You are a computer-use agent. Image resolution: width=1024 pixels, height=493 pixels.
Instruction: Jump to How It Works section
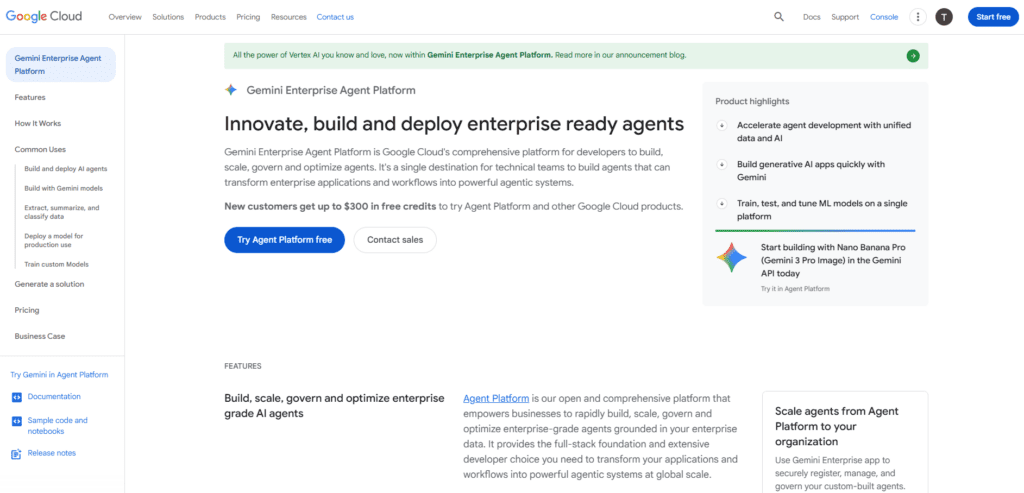(38, 123)
